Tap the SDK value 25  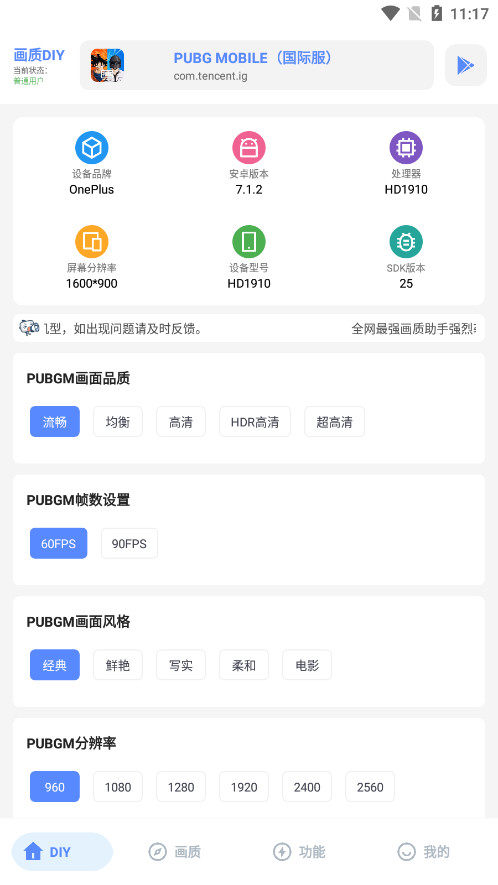tap(406, 283)
